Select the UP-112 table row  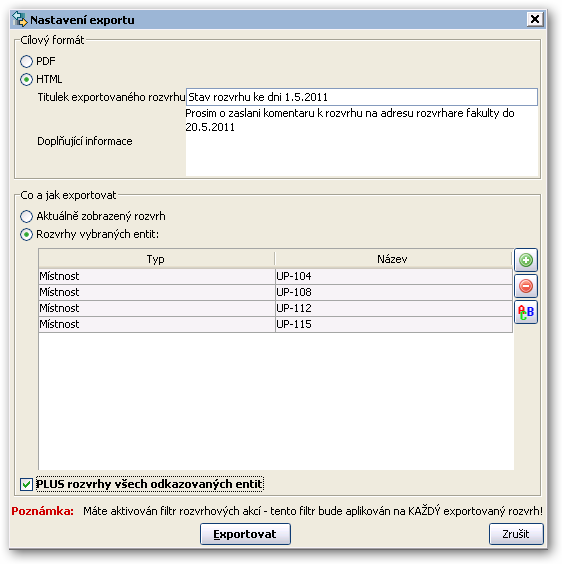click(x=275, y=308)
